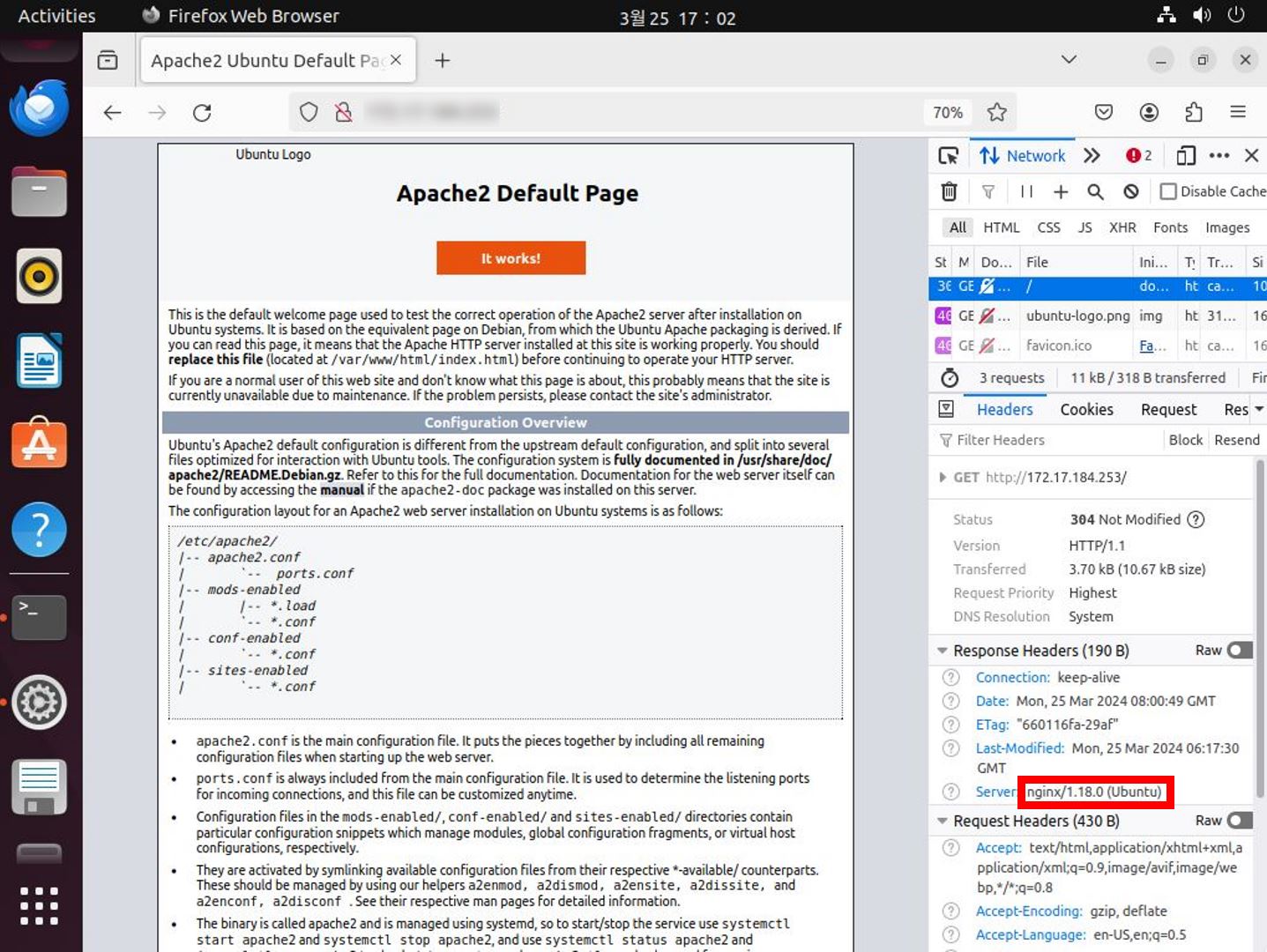Viewport: 1267px width, 952px height.
Task: Start performance analysis stopwatch icon
Action: (x=950, y=377)
